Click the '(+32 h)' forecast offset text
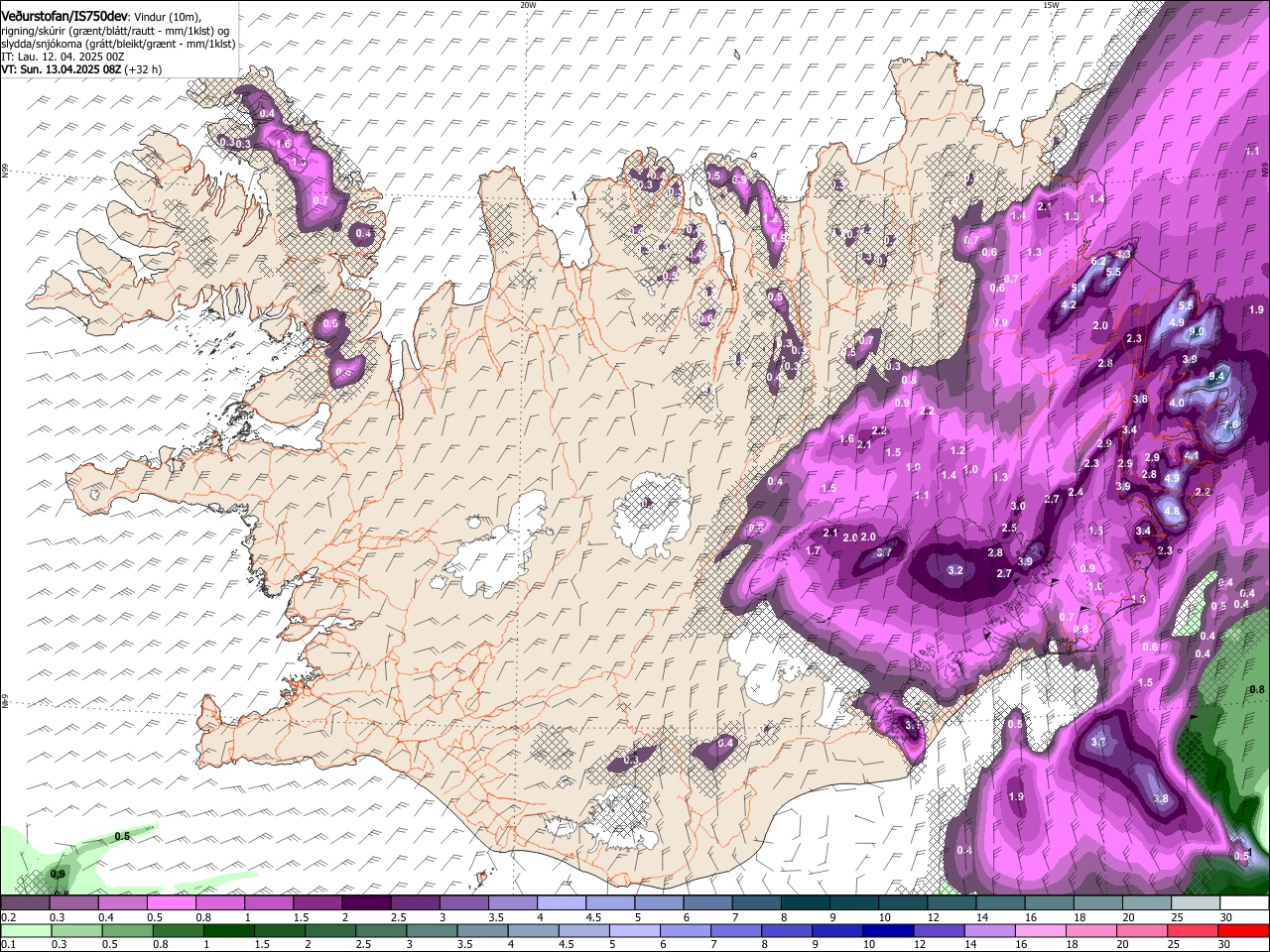The width and height of the screenshot is (1270, 952). tap(143, 69)
